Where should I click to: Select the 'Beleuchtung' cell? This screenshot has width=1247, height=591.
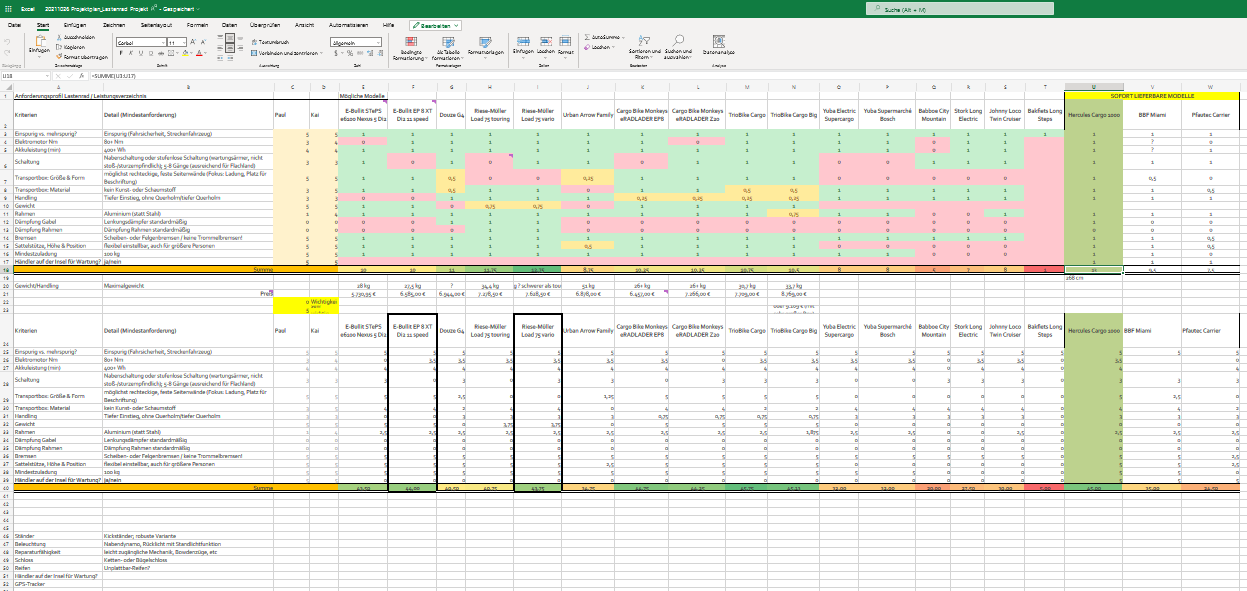pos(57,543)
